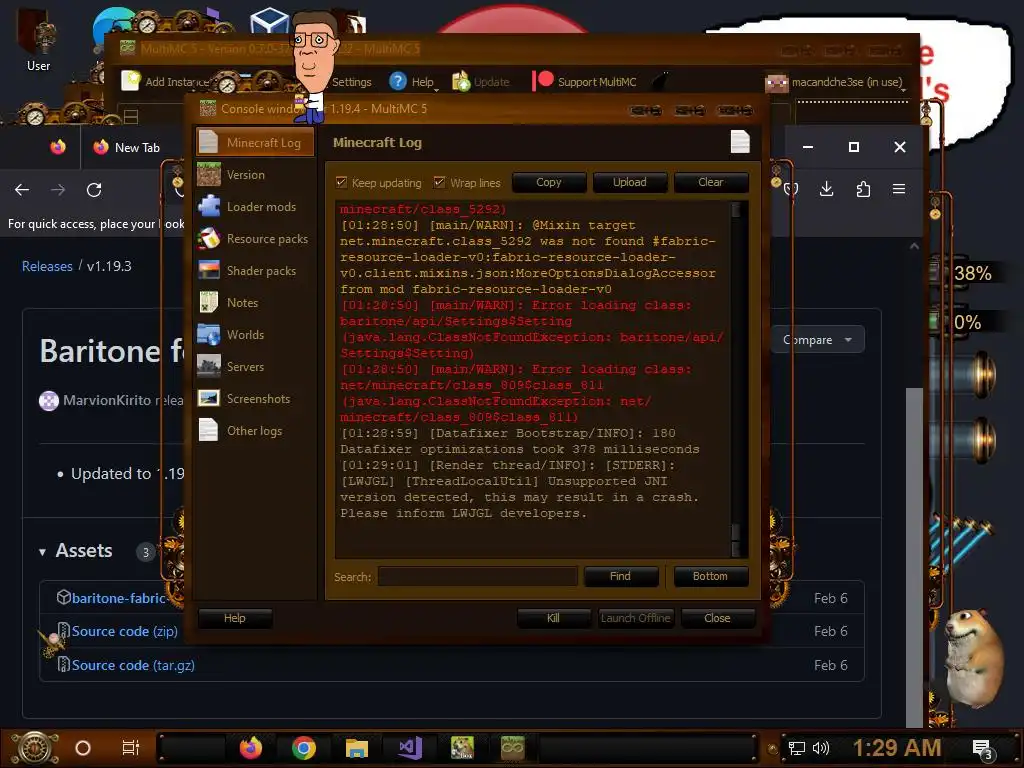Viewport: 1024px width, 768px height.
Task: Focus the log Search field
Action: pos(477,577)
